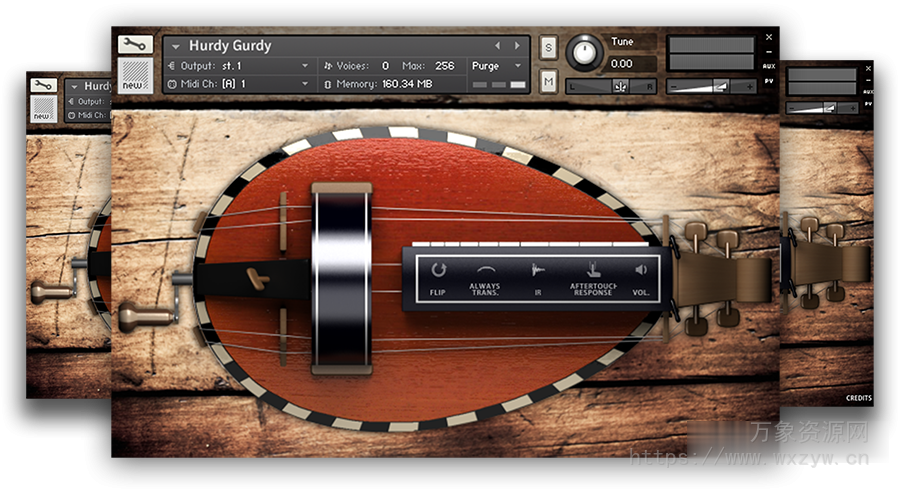Close the back-right instrument with X
The height and width of the screenshot is (492, 900).
868,68
